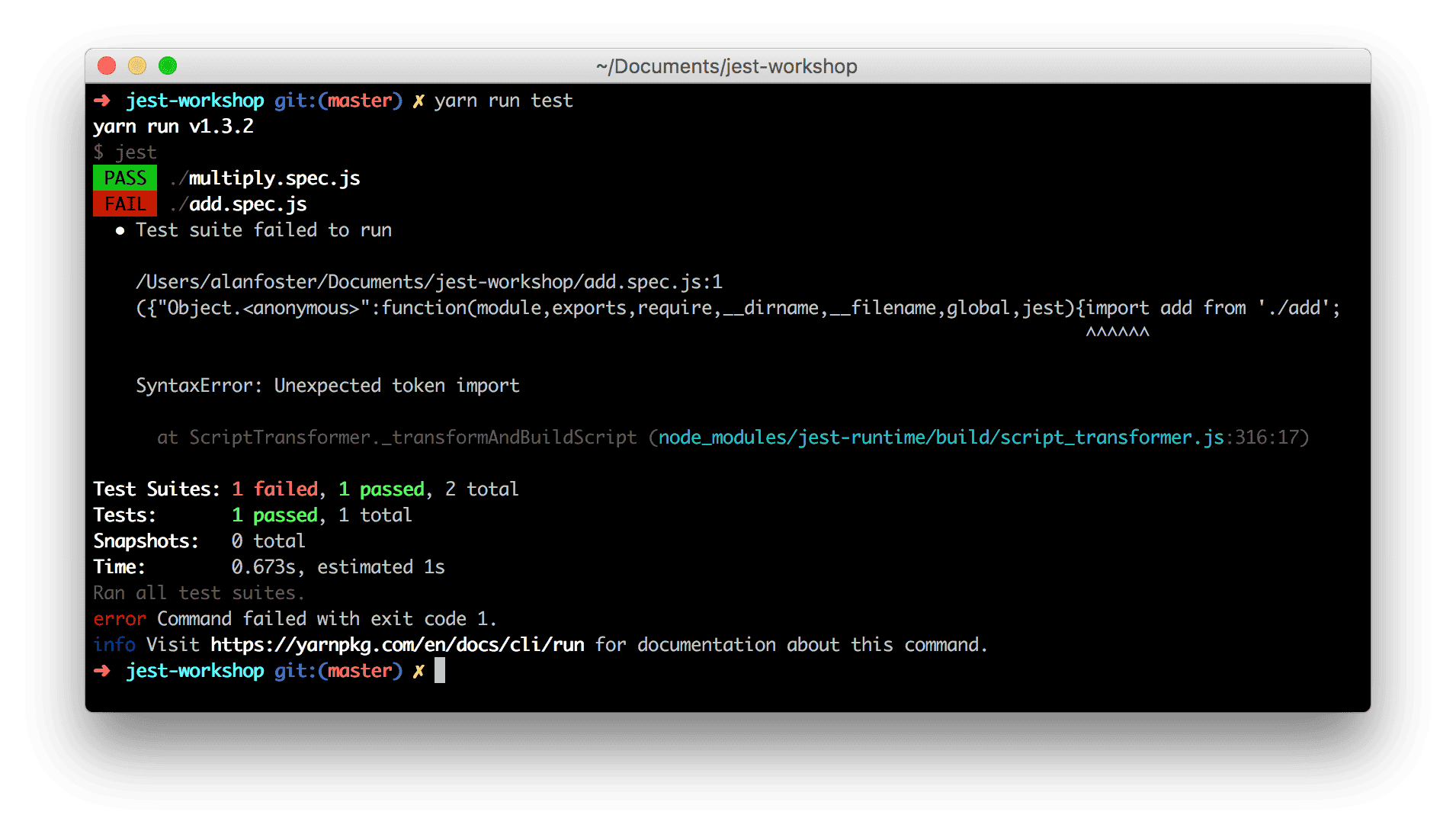Image resolution: width=1456 pixels, height=834 pixels.
Task: Click the '0.673s, estimated 1s' time value
Action: click(x=338, y=567)
